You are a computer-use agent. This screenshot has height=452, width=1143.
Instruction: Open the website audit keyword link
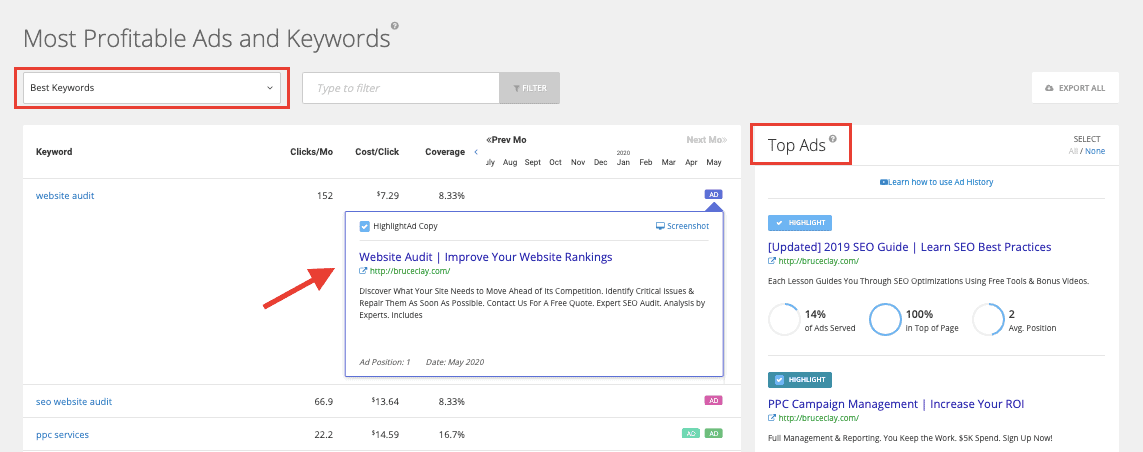(x=65, y=196)
